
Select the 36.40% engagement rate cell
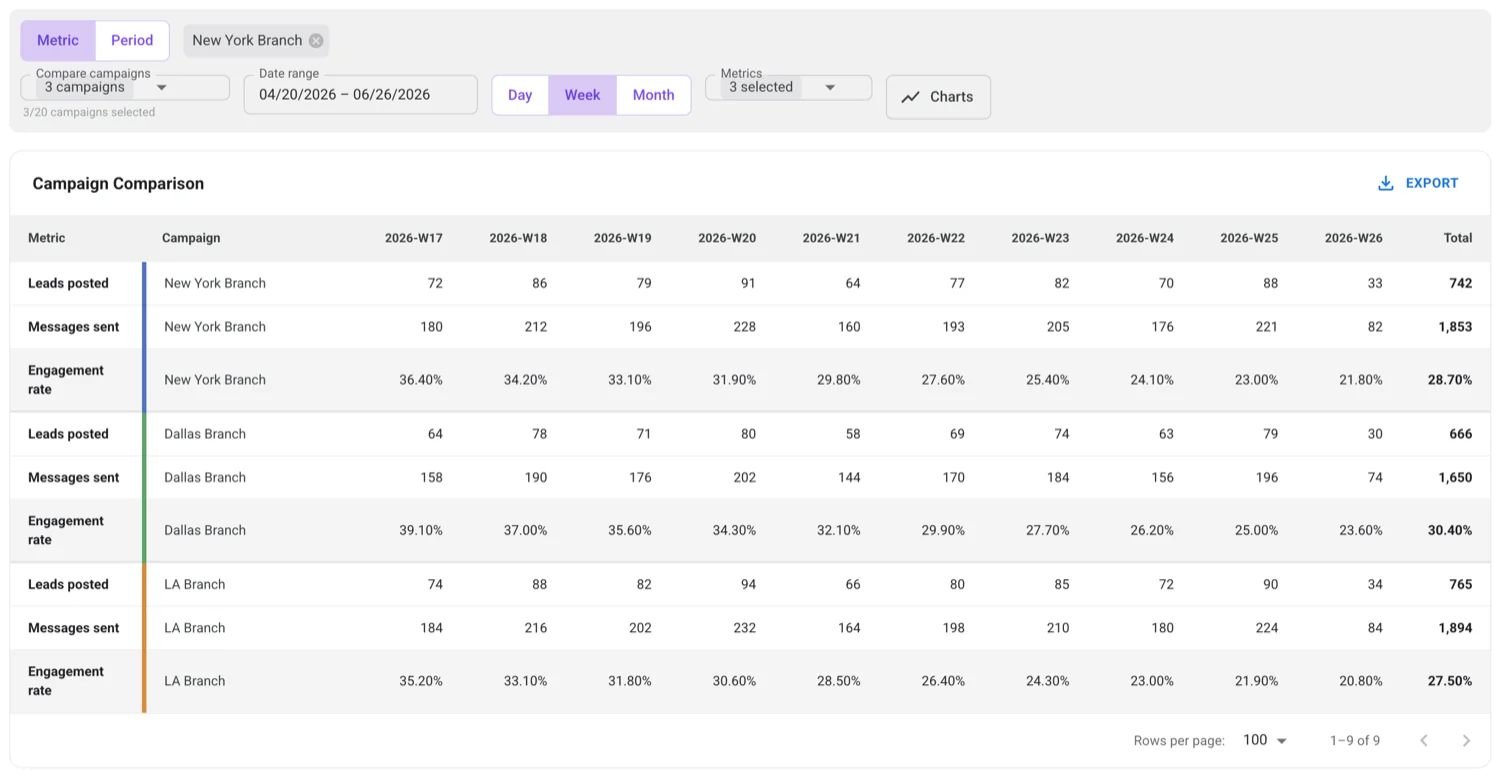click(421, 380)
